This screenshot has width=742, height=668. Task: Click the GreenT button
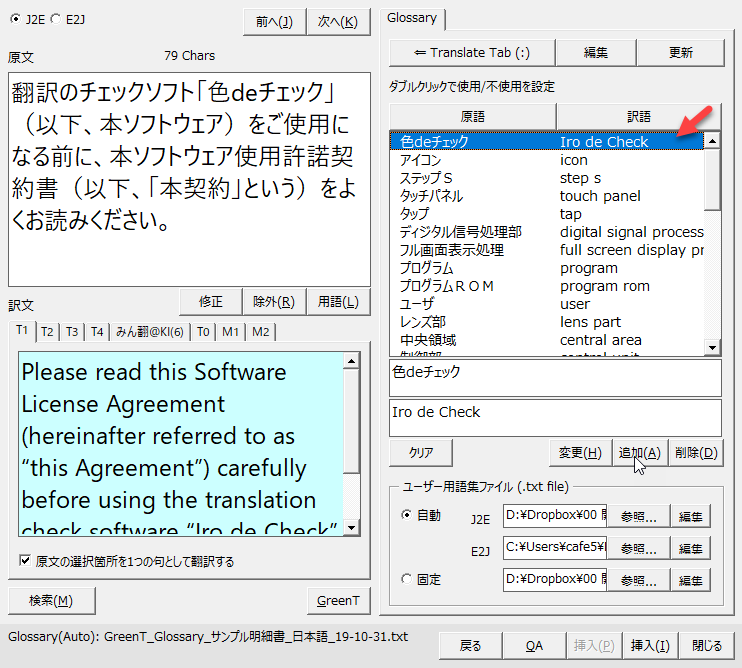[x=338, y=600]
